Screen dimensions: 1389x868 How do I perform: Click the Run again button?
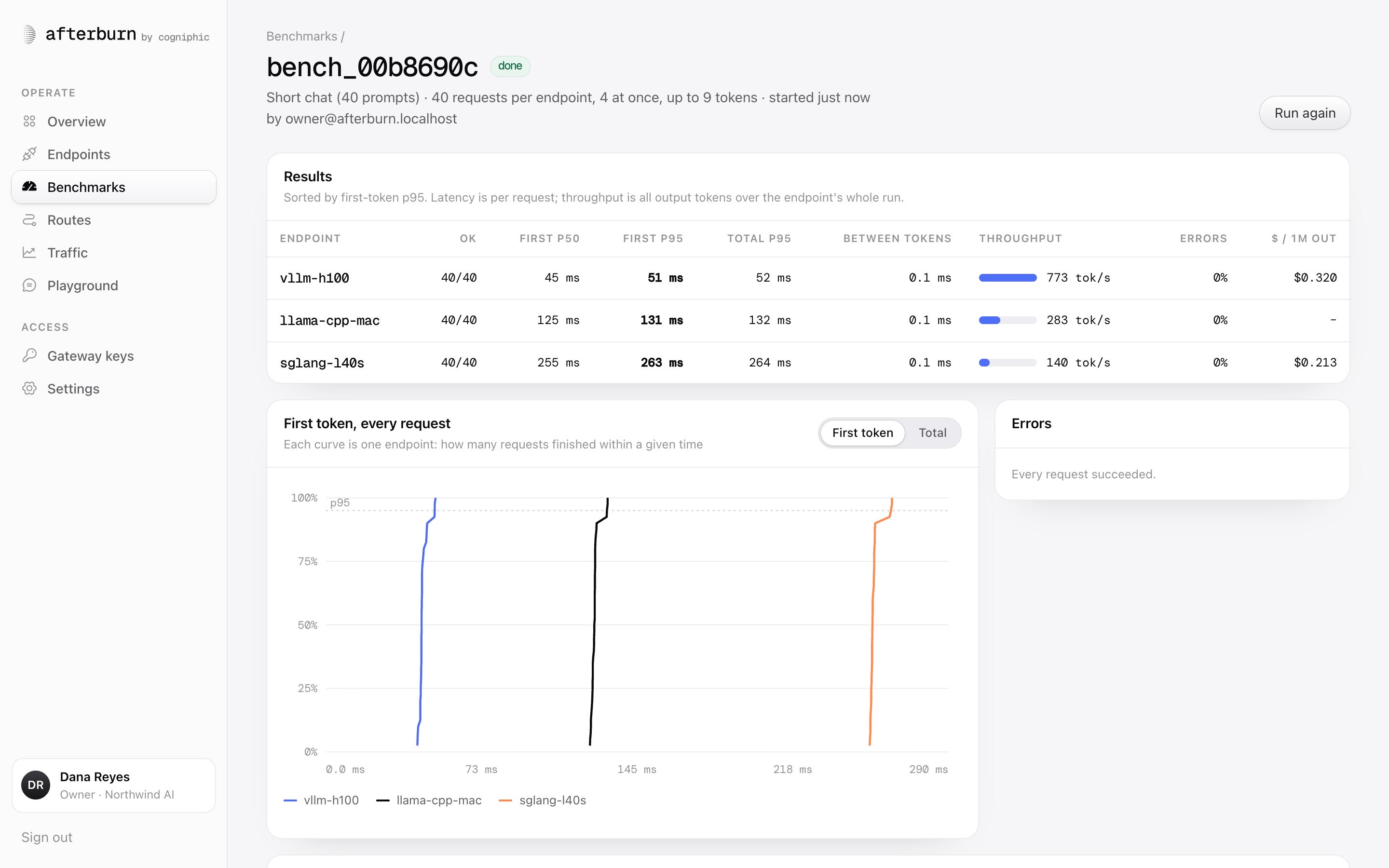(x=1304, y=112)
